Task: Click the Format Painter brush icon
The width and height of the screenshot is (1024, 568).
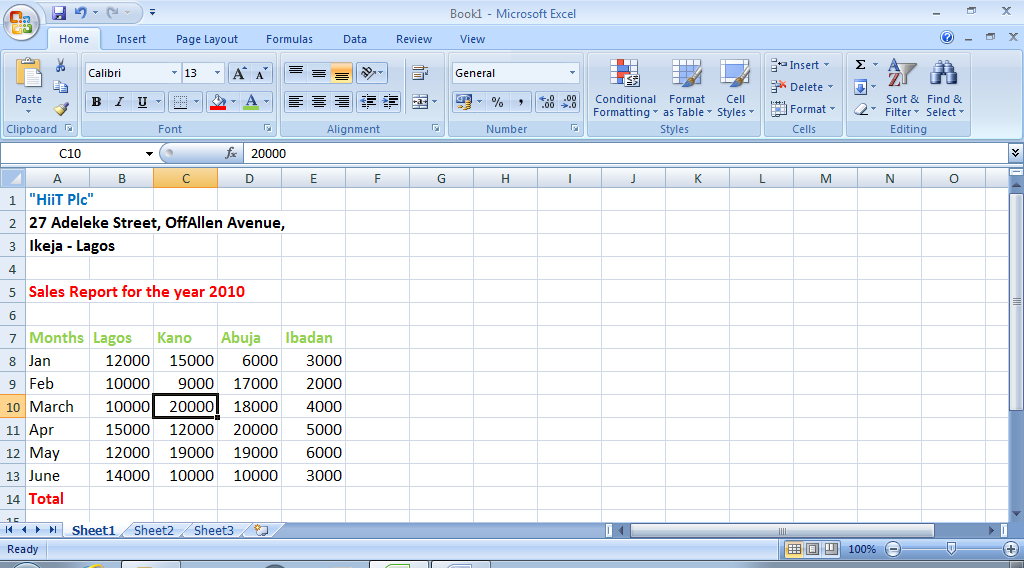Action: (x=61, y=109)
